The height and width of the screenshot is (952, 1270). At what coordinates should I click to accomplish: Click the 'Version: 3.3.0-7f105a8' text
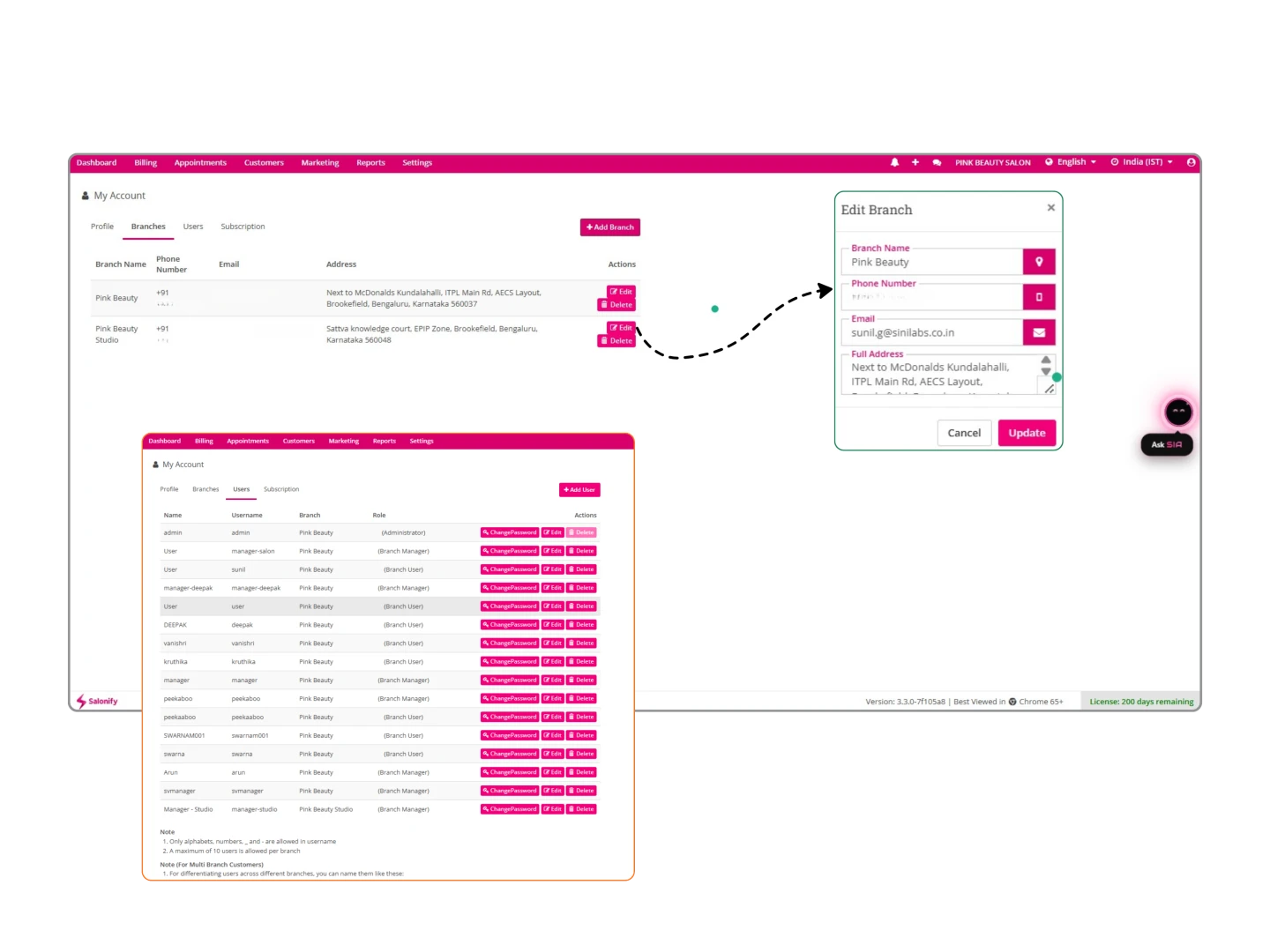click(905, 702)
